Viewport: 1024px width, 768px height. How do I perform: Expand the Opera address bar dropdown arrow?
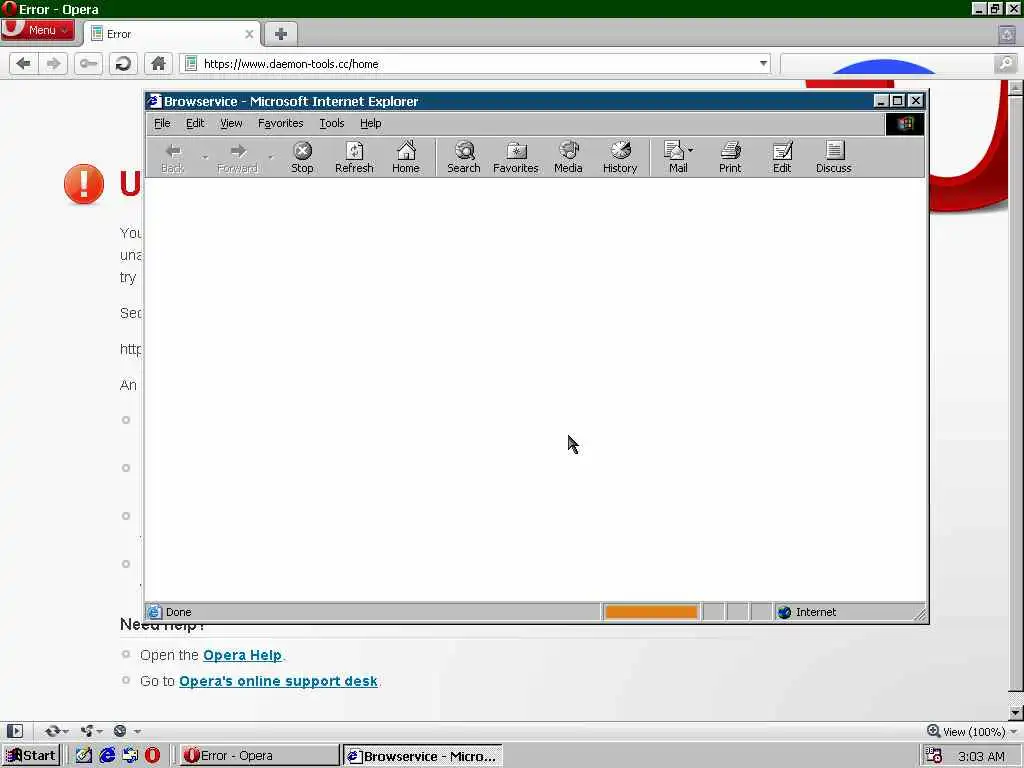(x=763, y=63)
